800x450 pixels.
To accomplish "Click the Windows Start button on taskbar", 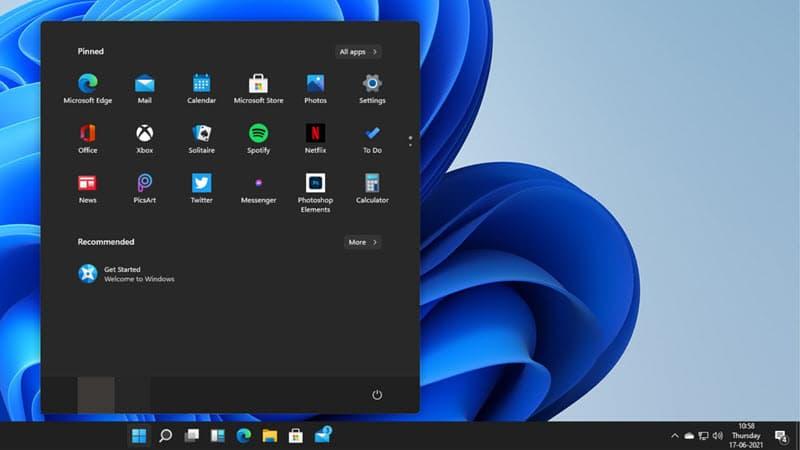I will pos(139,436).
